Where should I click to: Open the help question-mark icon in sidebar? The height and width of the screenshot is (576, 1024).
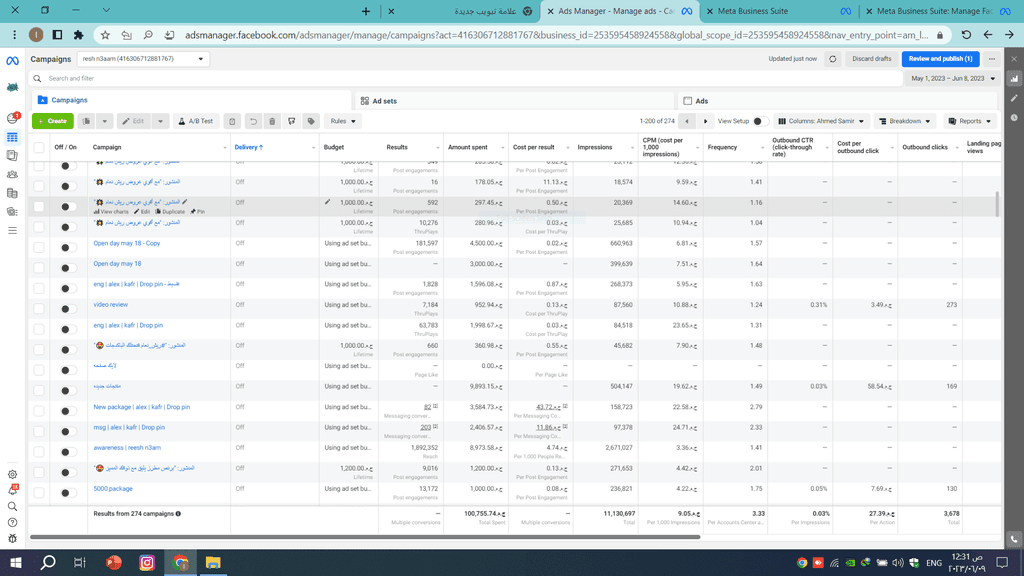coord(12,522)
